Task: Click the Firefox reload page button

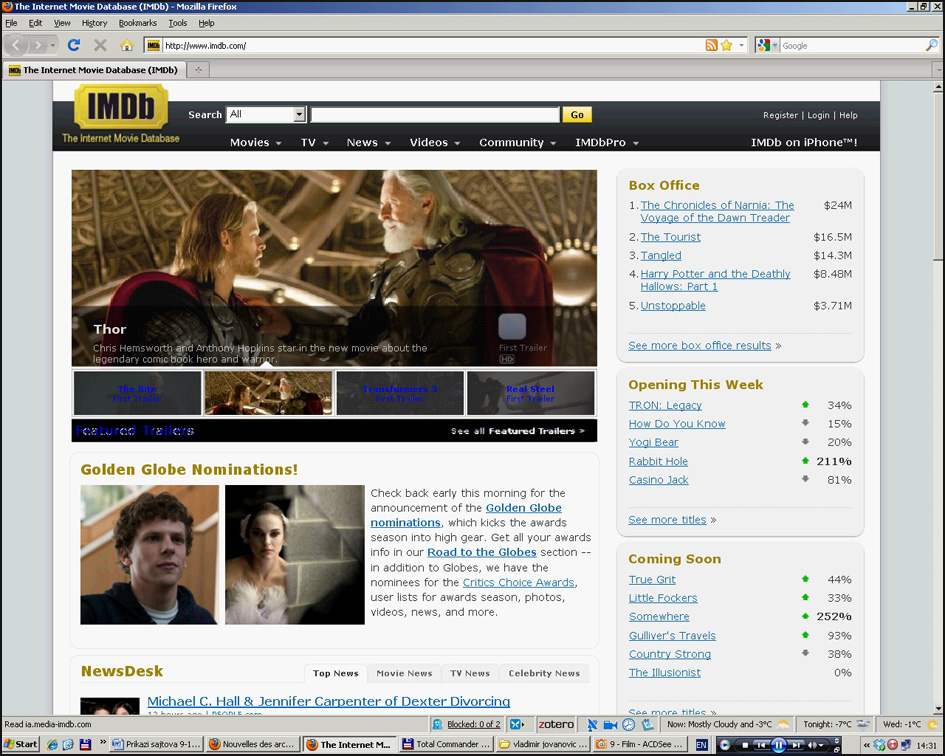Action: point(73,45)
